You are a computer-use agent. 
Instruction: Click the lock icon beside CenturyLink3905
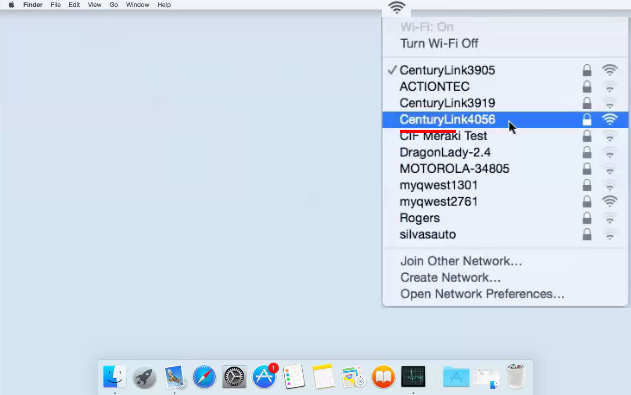pos(587,70)
